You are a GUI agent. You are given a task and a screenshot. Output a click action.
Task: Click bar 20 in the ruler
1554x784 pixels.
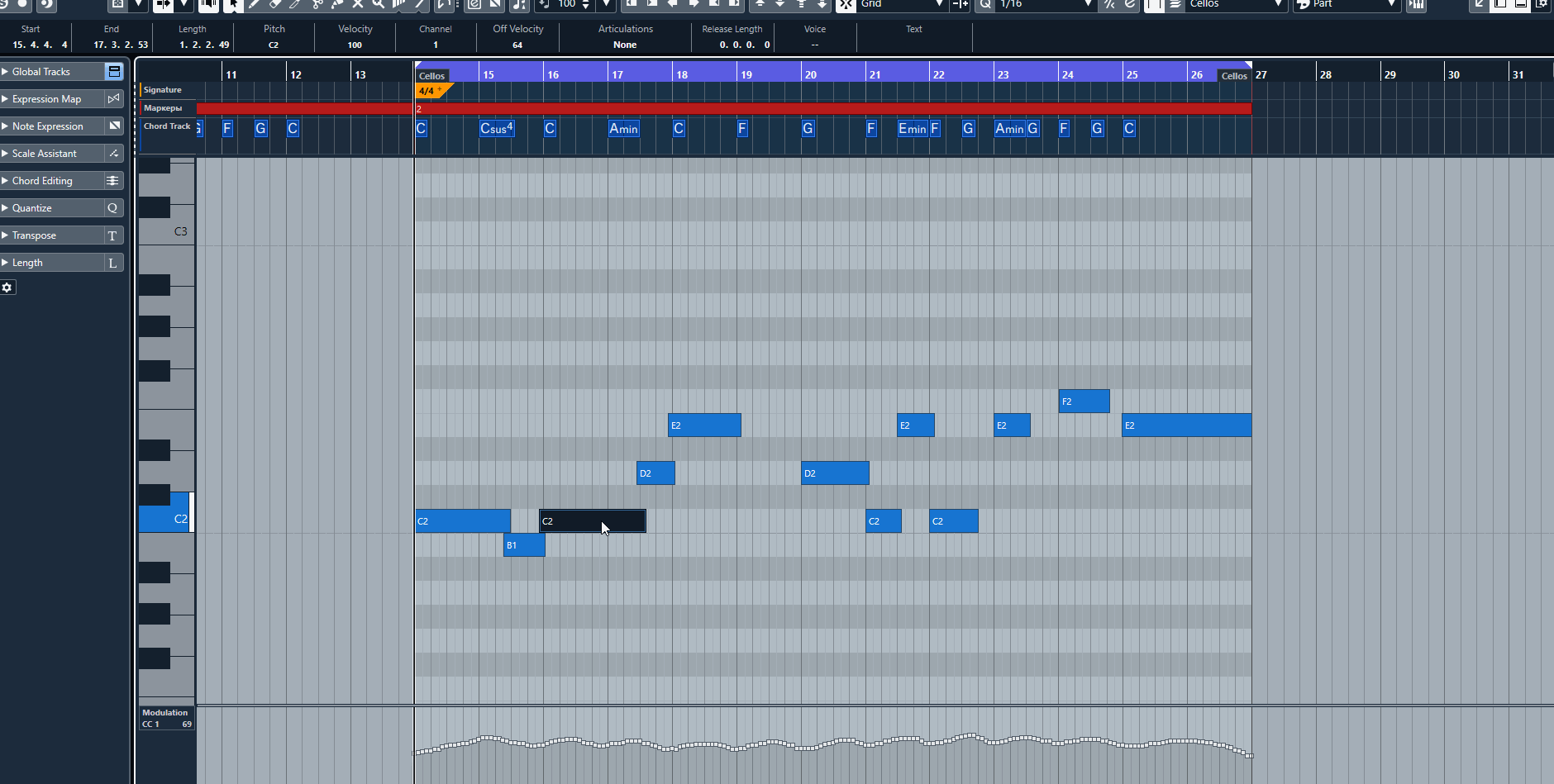(x=810, y=74)
